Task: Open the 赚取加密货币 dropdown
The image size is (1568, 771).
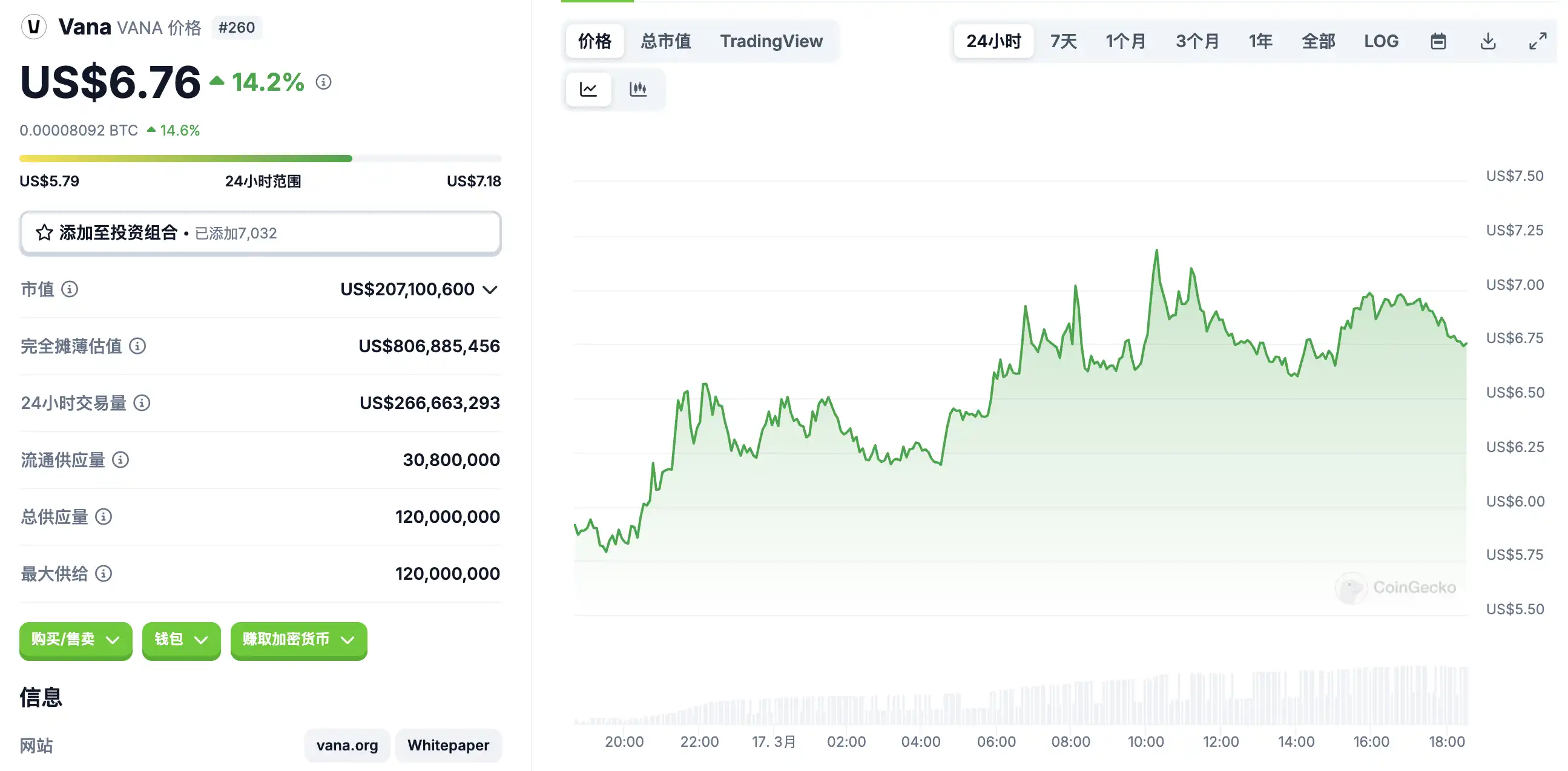Action: 299,640
